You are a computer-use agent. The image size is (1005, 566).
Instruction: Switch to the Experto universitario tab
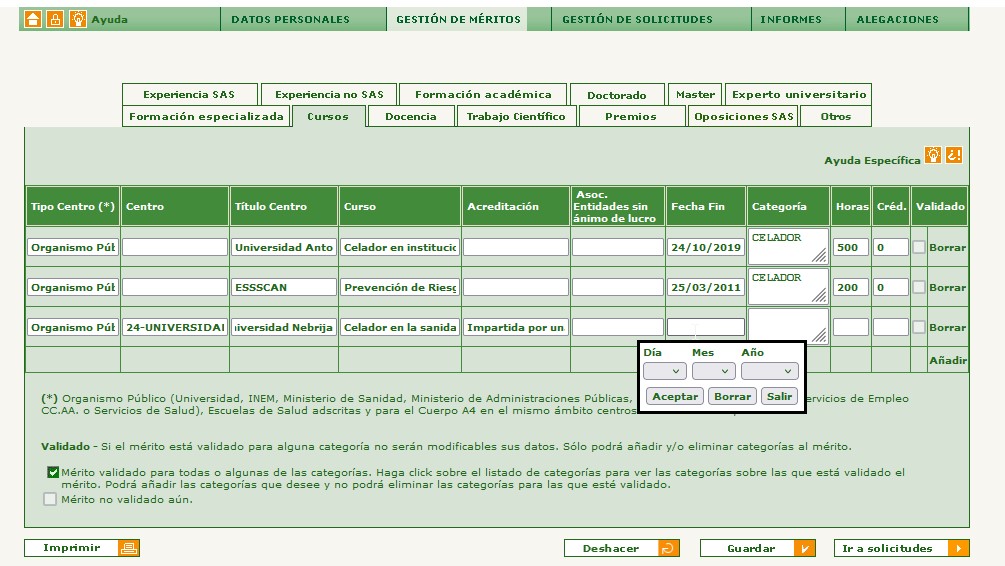799,94
